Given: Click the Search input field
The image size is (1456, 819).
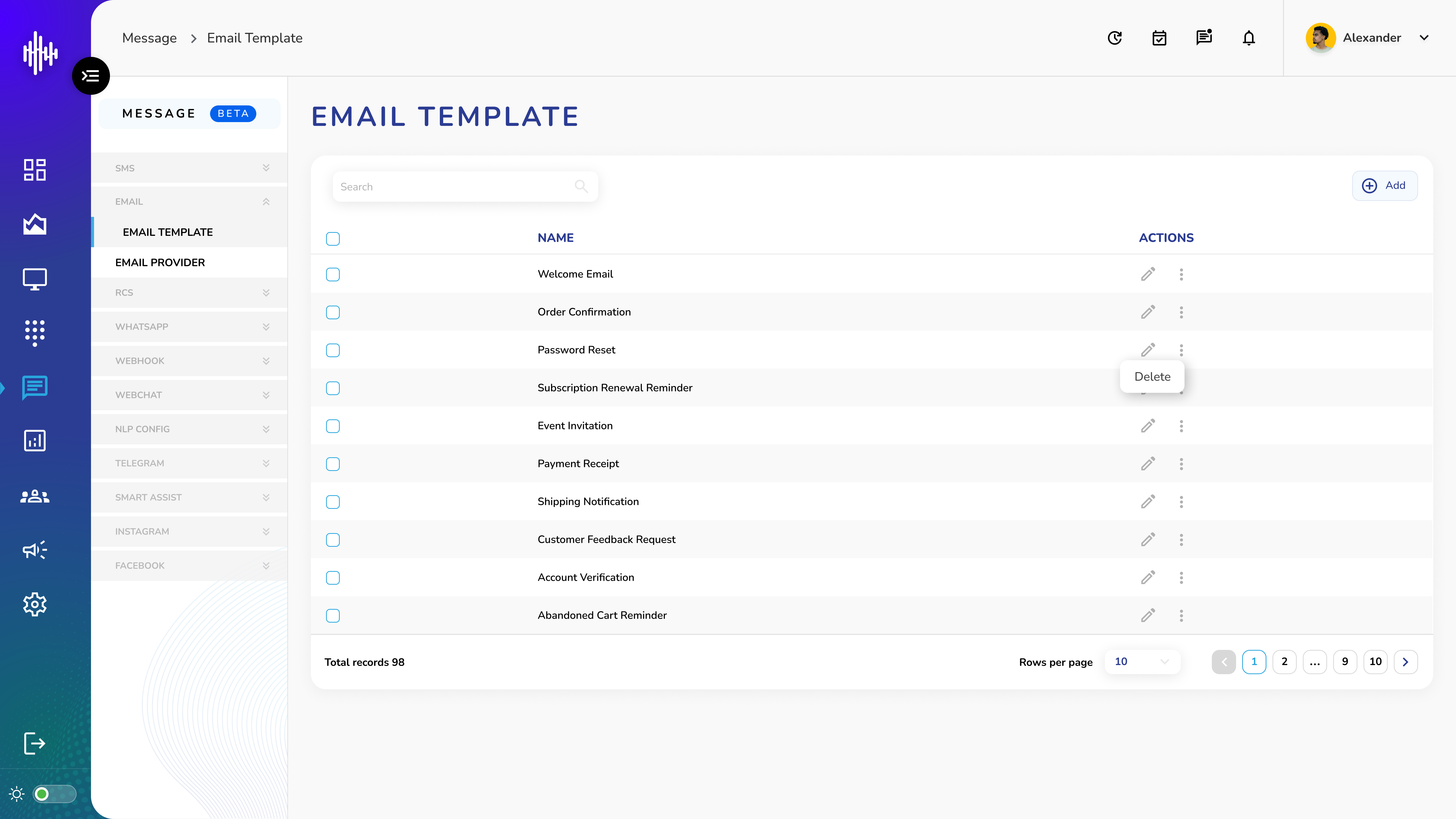Looking at the screenshot, I should 465,187.
